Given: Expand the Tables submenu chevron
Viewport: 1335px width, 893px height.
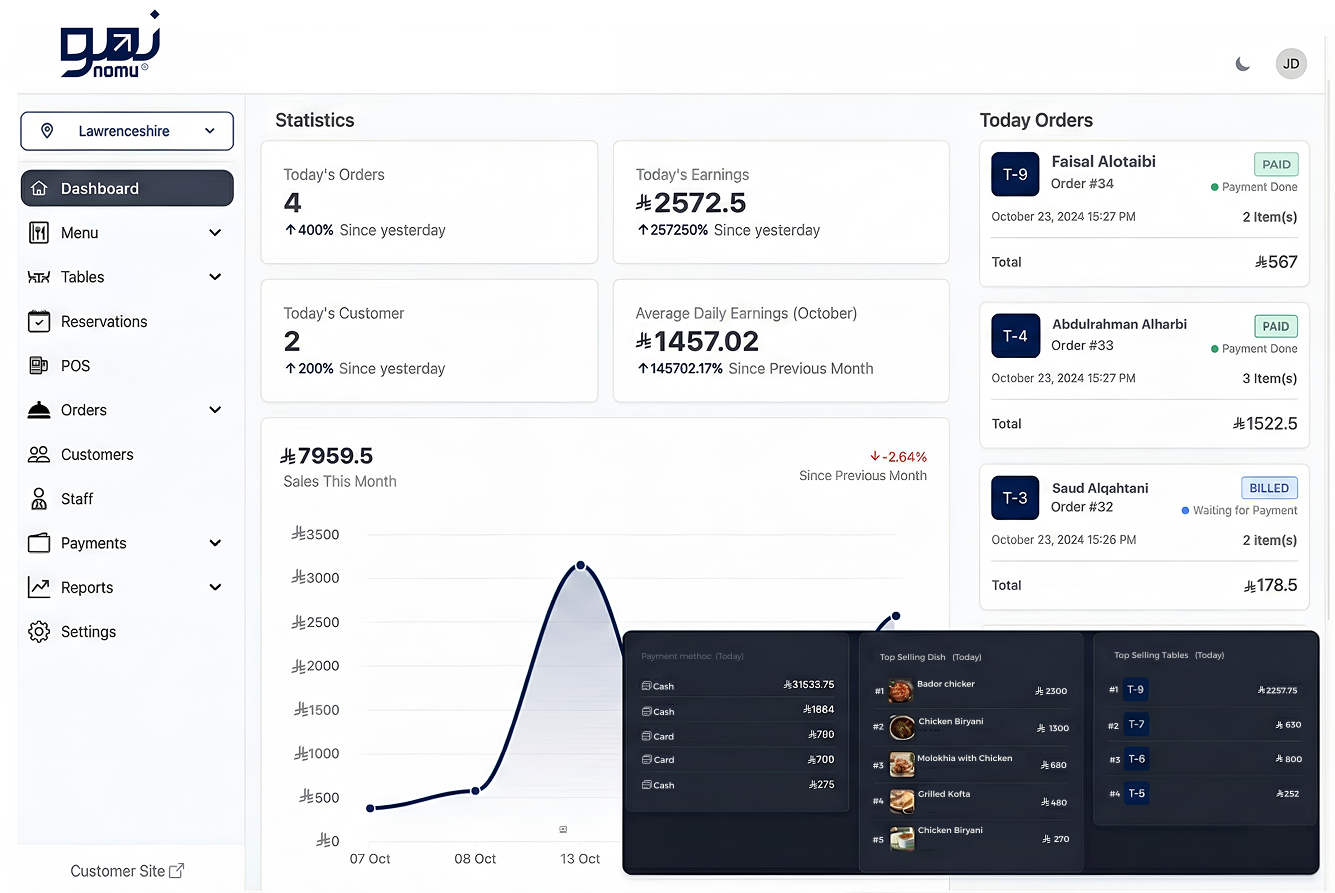Looking at the screenshot, I should pos(215,277).
